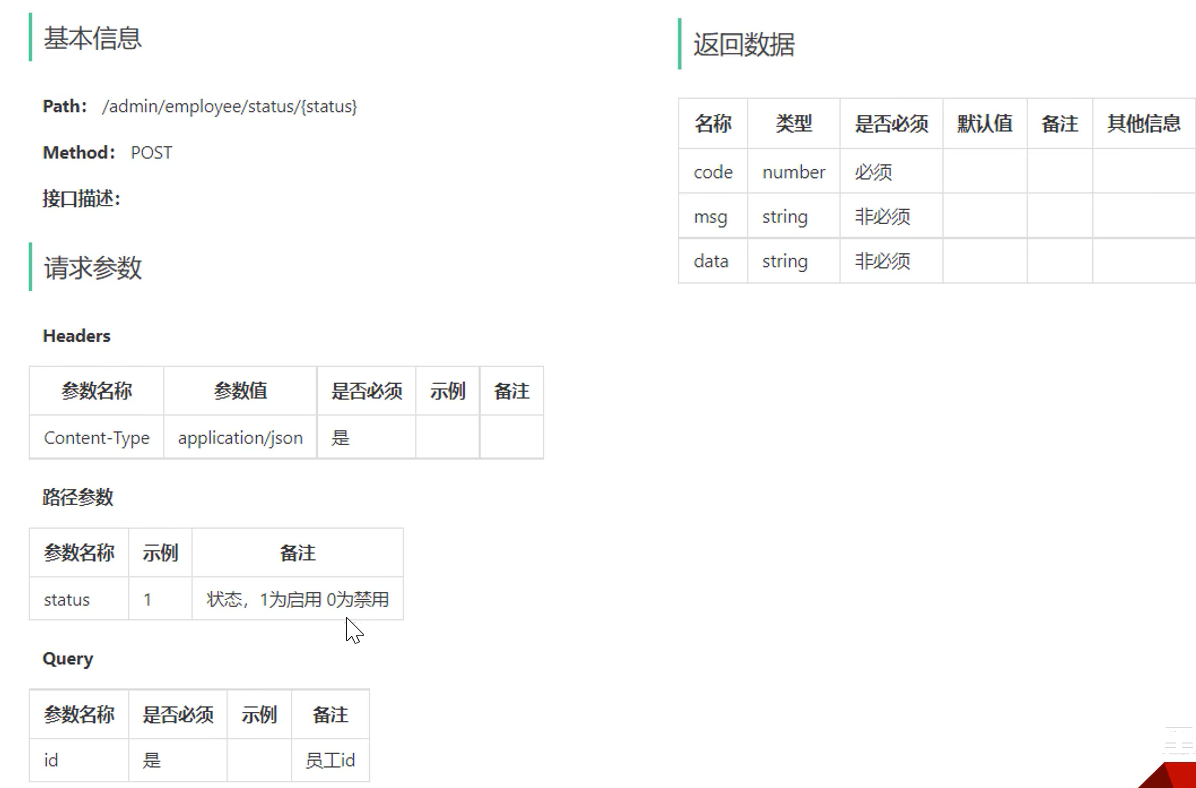Click the 默认值 column header
The image size is (1196, 788).
click(984, 124)
